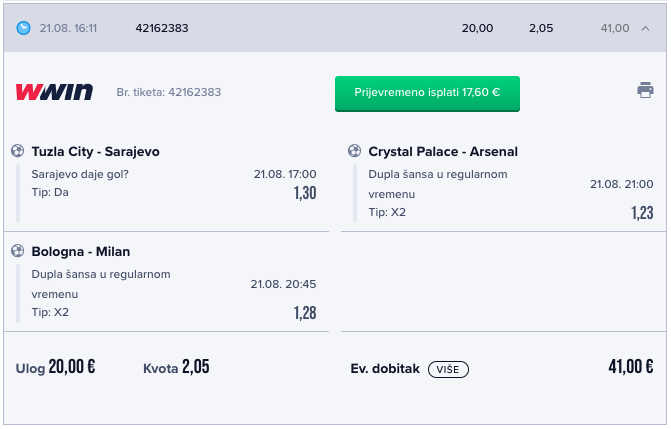671x429 pixels.
Task: Click the WWin logo
Action: pos(54,92)
